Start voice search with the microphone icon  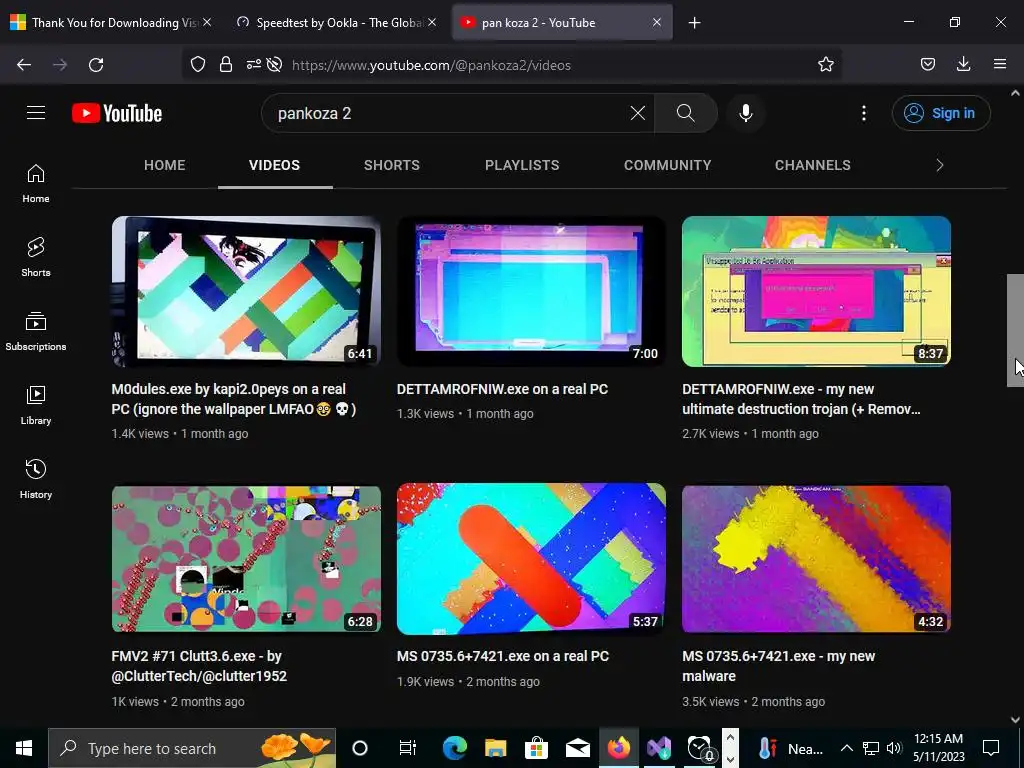[x=745, y=113]
